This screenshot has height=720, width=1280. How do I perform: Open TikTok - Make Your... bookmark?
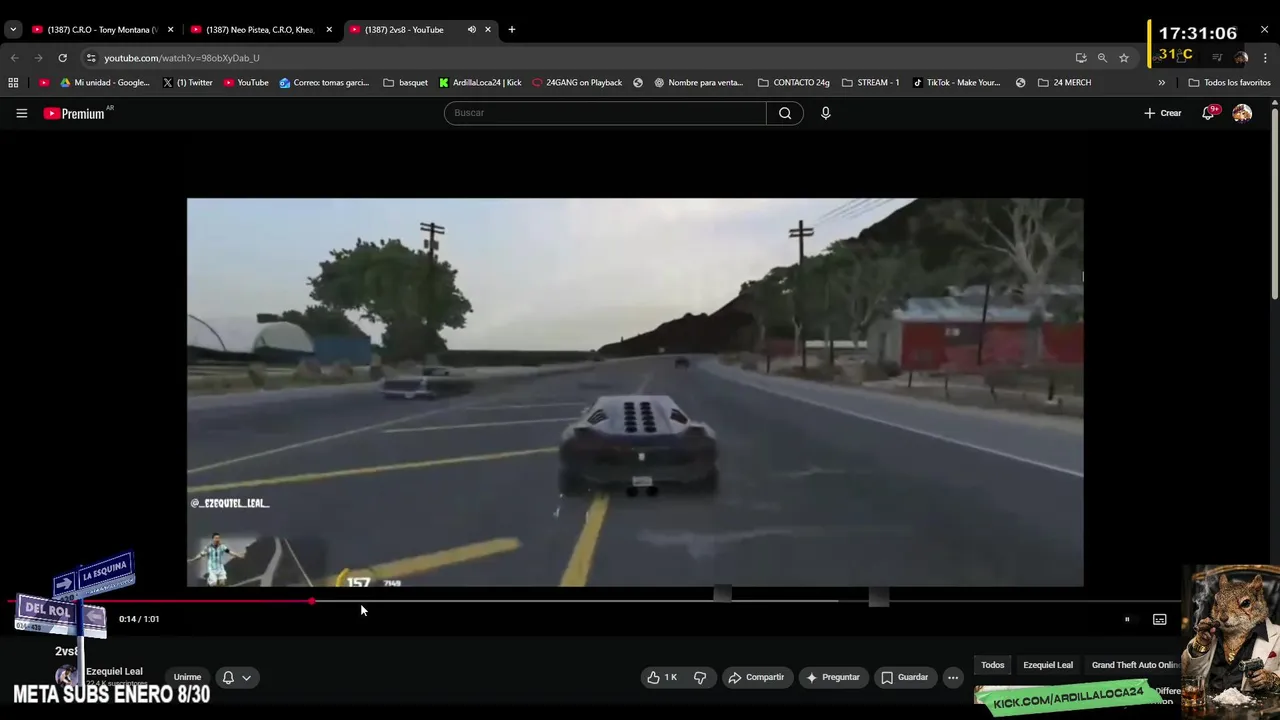tap(956, 83)
